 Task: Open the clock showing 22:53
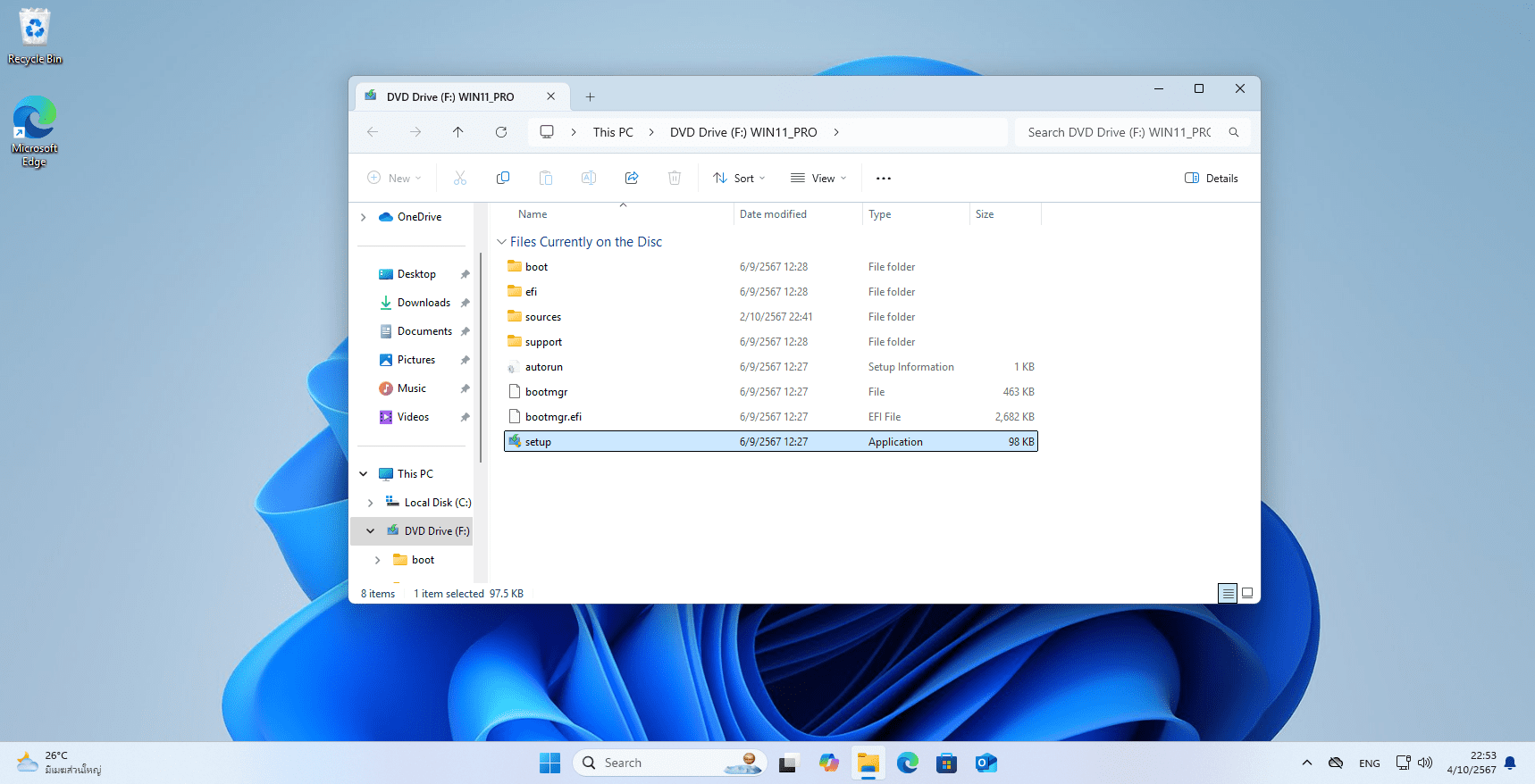pyautogui.click(x=1472, y=763)
